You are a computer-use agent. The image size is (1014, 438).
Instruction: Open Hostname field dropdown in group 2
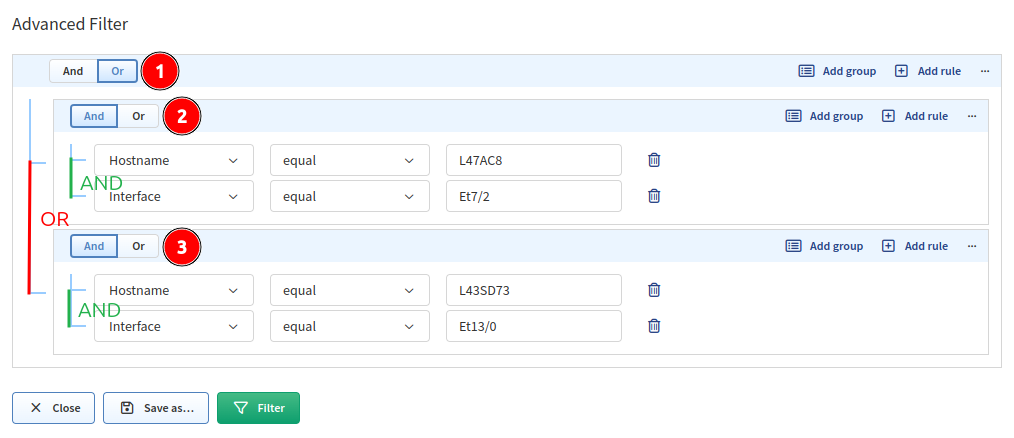[x=174, y=160]
